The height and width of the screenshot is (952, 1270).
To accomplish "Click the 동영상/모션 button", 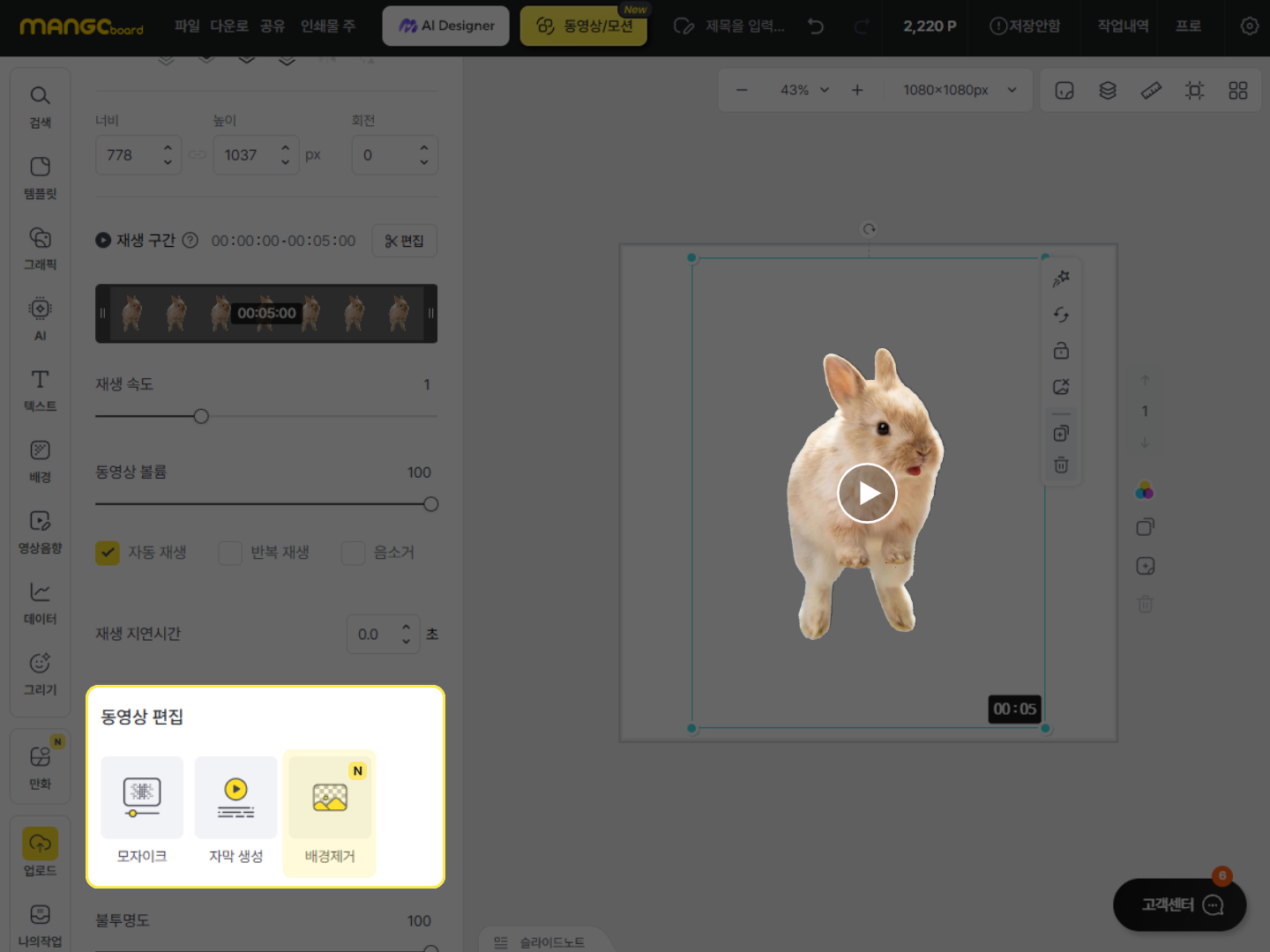I will (x=584, y=26).
